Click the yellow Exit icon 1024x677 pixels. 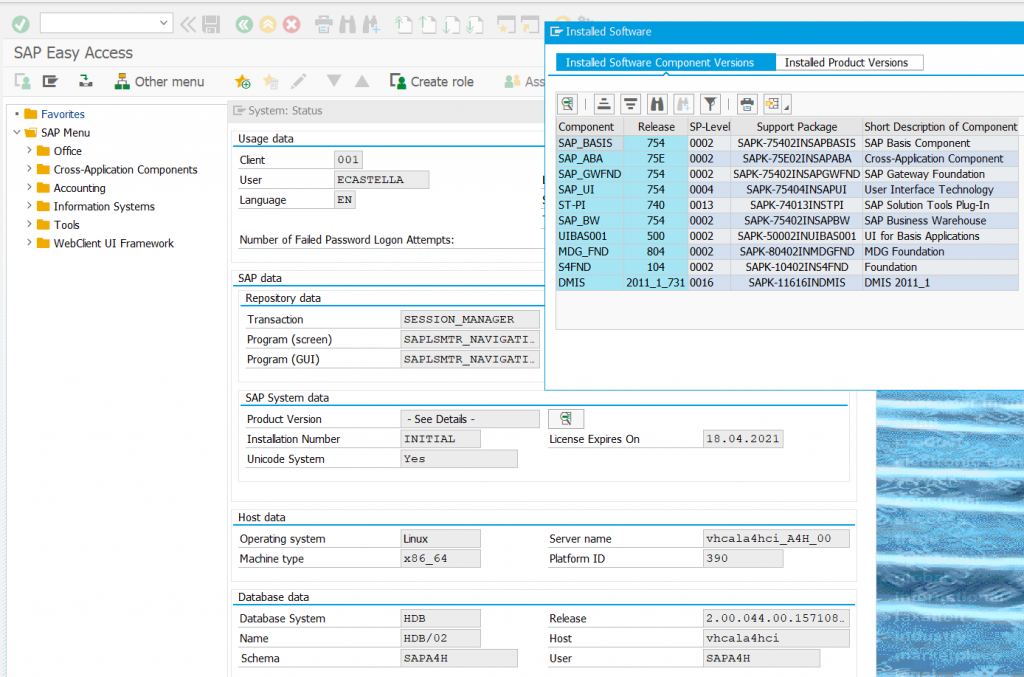tap(268, 25)
